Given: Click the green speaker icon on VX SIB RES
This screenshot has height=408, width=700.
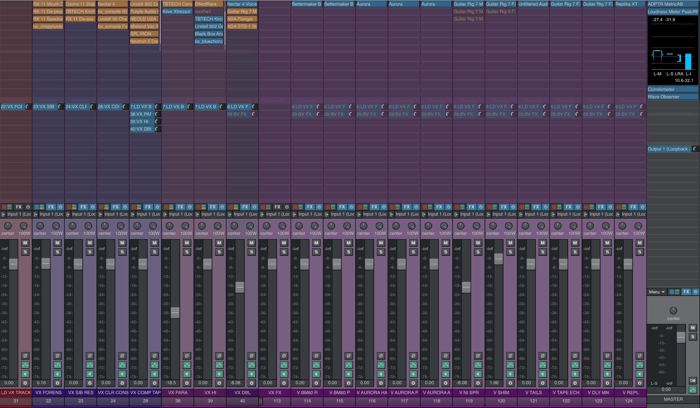Looking at the screenshot, I should point(90,374).
